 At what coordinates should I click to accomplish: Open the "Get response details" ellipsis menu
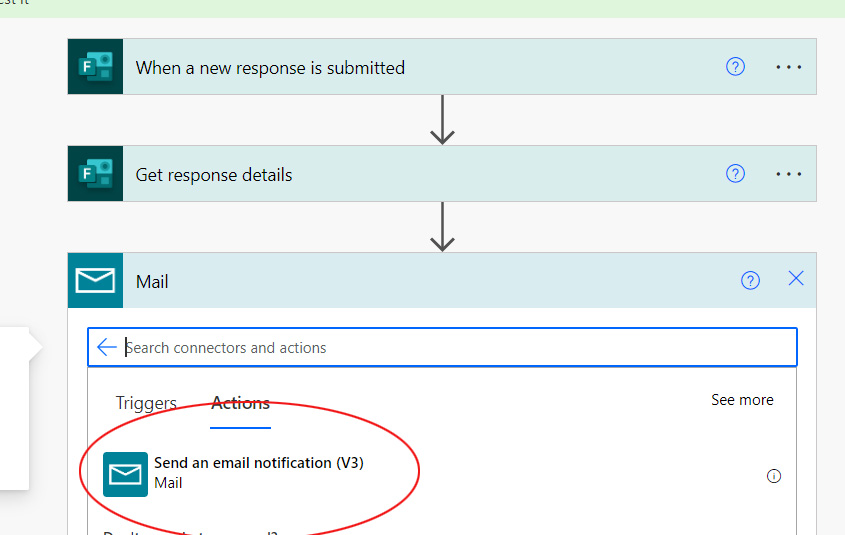pyautogui.click(x=789, y=173)
